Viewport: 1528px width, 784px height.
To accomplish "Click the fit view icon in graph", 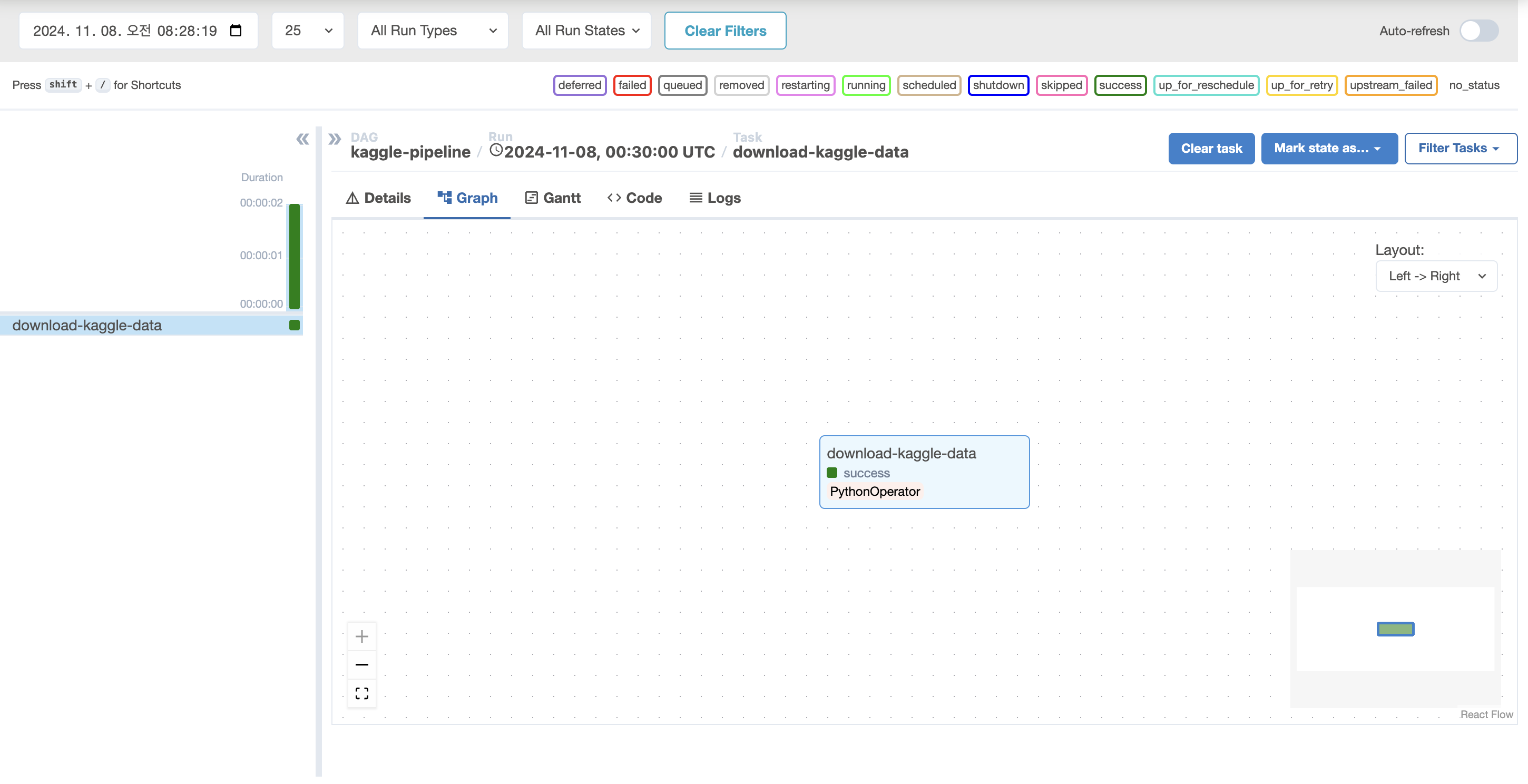I will point(362,693).
